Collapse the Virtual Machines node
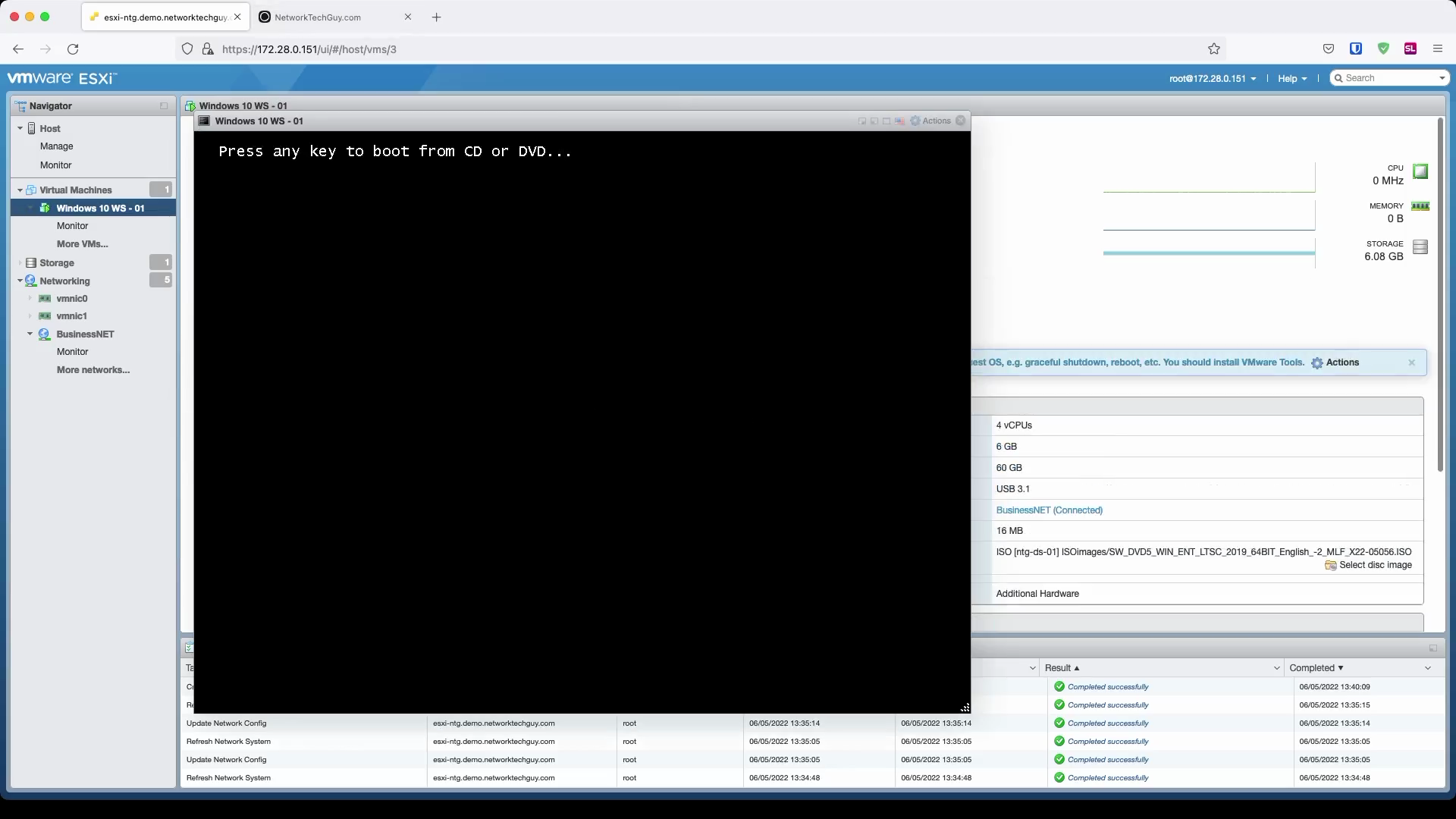The image size is (1456, 819). (20, 190)
